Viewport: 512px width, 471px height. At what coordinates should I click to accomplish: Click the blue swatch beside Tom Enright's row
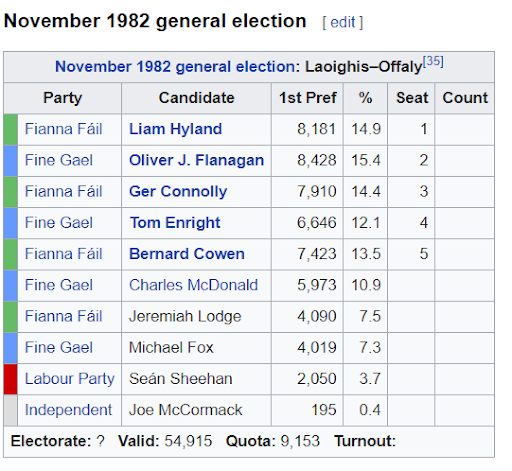click(x=11, y=223)
